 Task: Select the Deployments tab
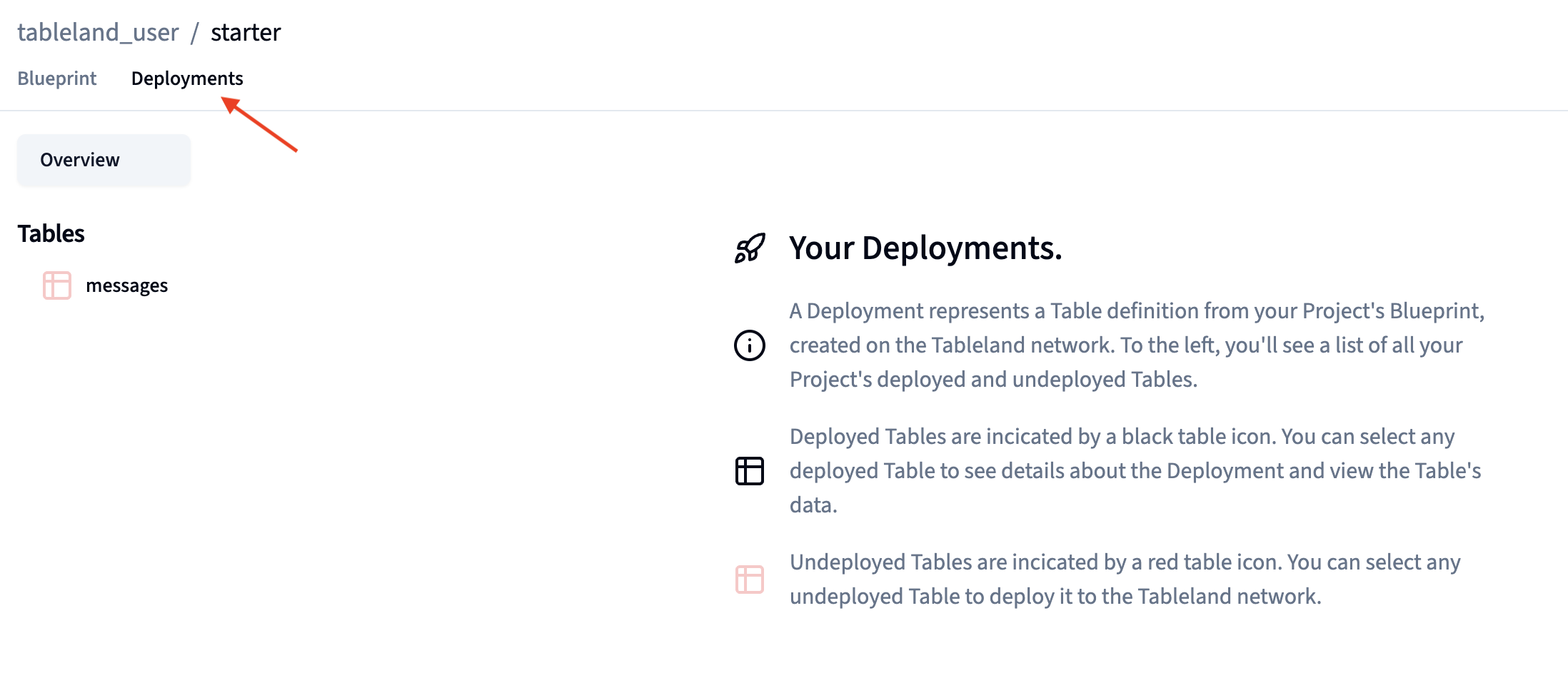coord(187,79)
